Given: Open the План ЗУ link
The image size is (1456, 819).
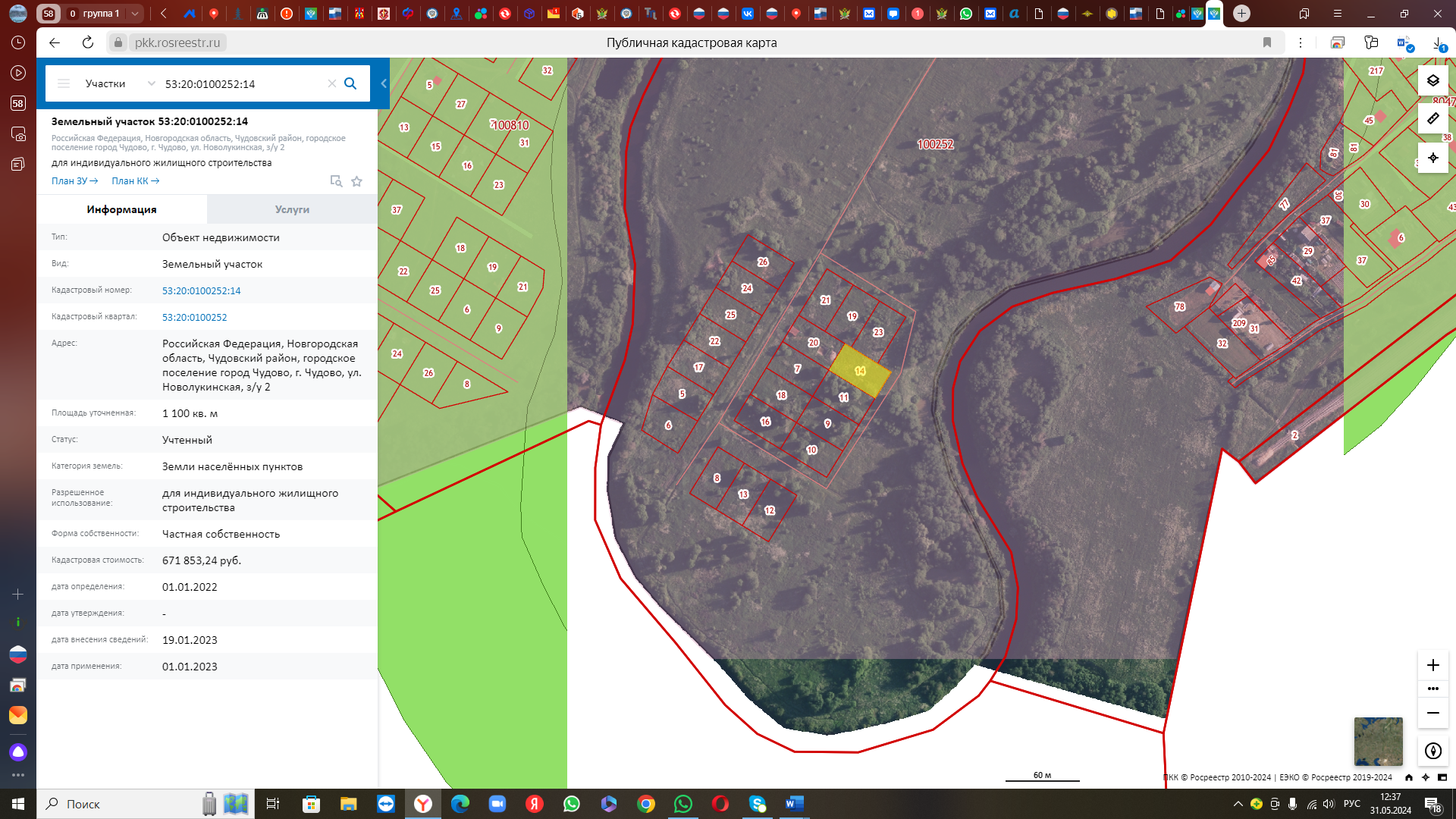Looking at the screenshot, I should (x=74, y=181).
